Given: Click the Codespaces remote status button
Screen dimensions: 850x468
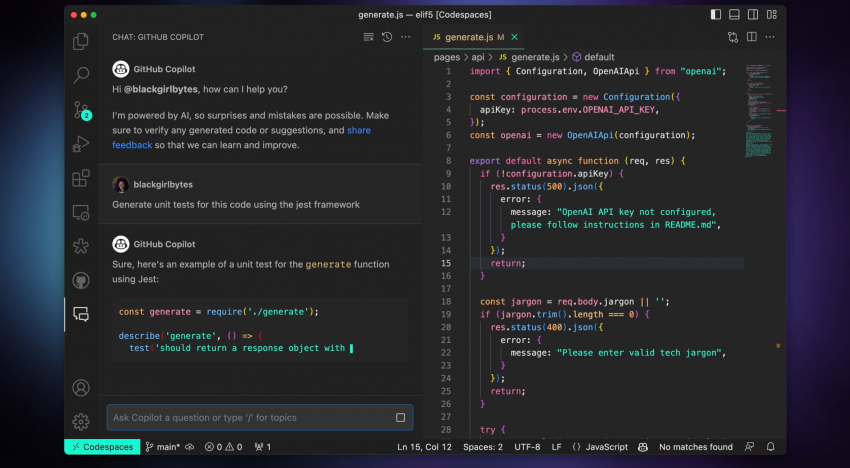Looking at the screenshot, I should (x=101, y=447).
